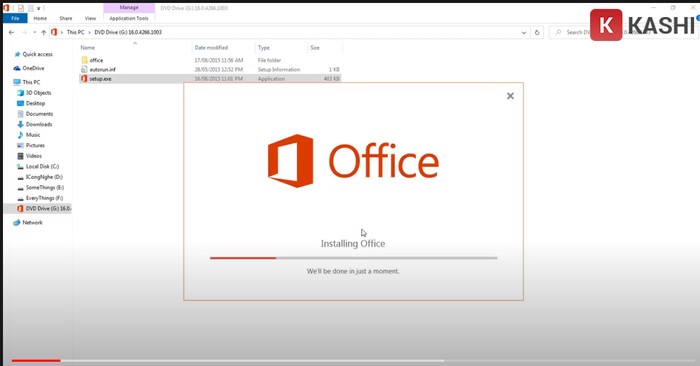This screenshot has width=700, height=366.
Task: Click the Setup Information type cell
Action: point(279,70)
